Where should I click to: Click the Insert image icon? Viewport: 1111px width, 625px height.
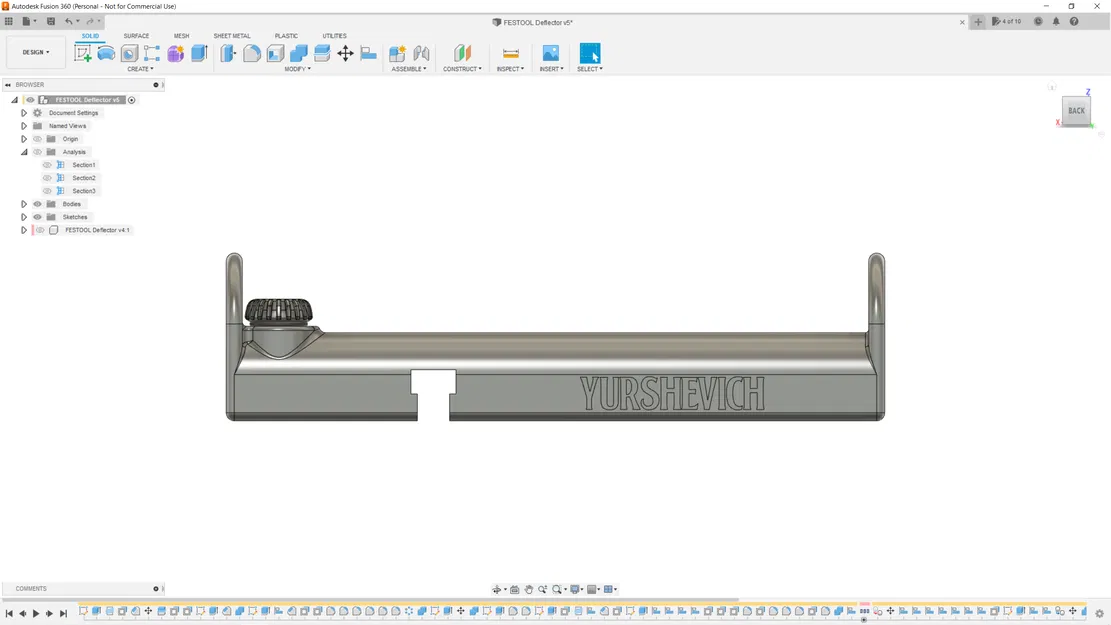pos(551,53)
